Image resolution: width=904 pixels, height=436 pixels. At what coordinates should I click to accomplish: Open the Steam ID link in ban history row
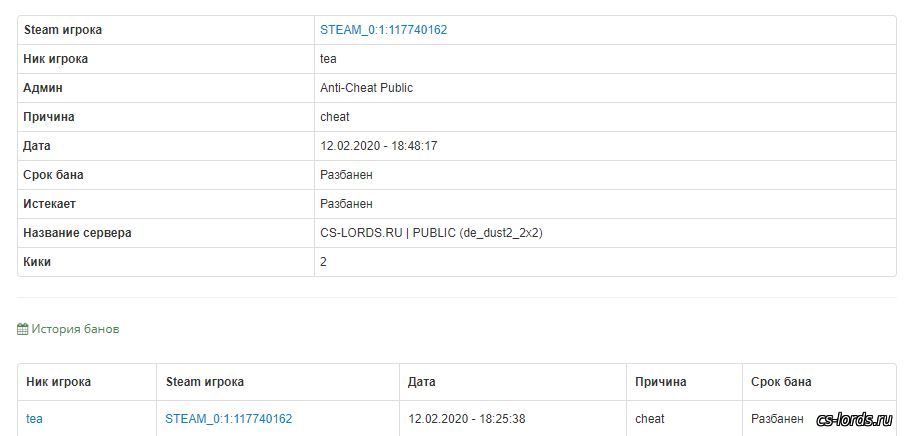[228, 419]
